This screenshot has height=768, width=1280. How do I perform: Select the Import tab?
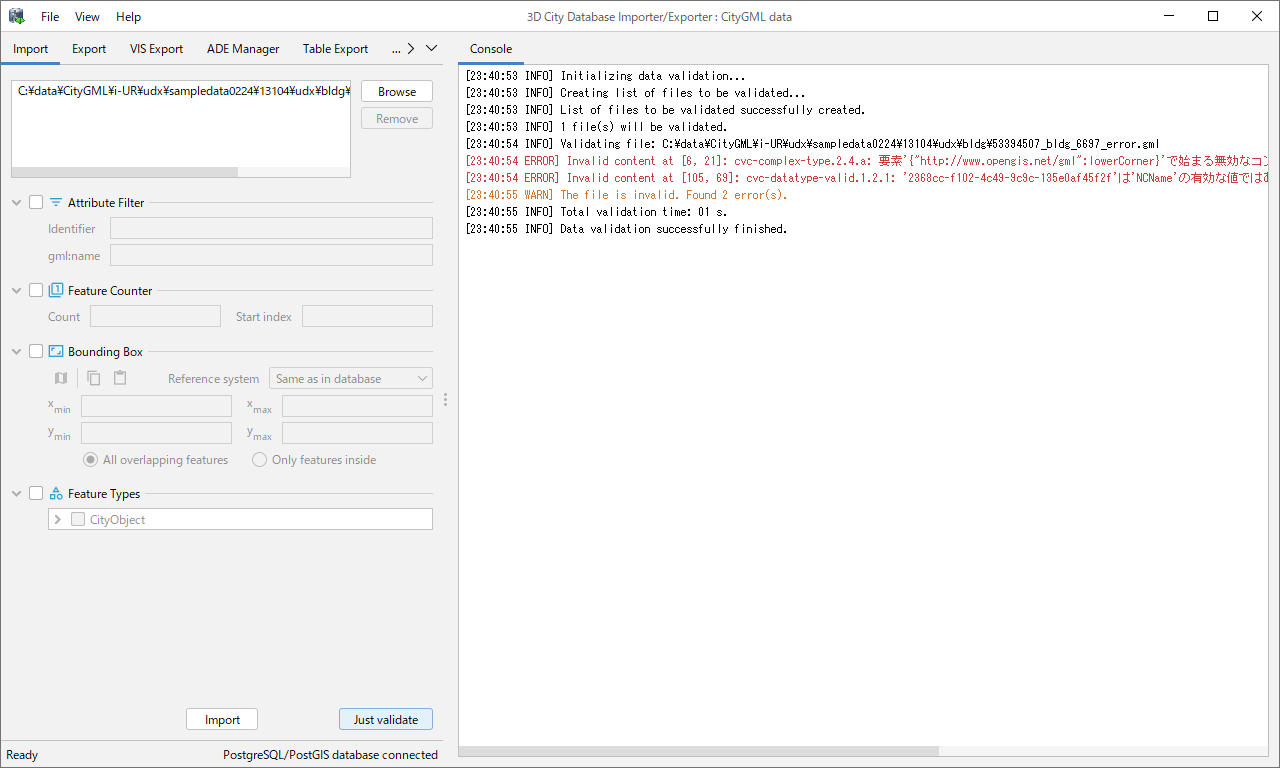coord(31,48)
